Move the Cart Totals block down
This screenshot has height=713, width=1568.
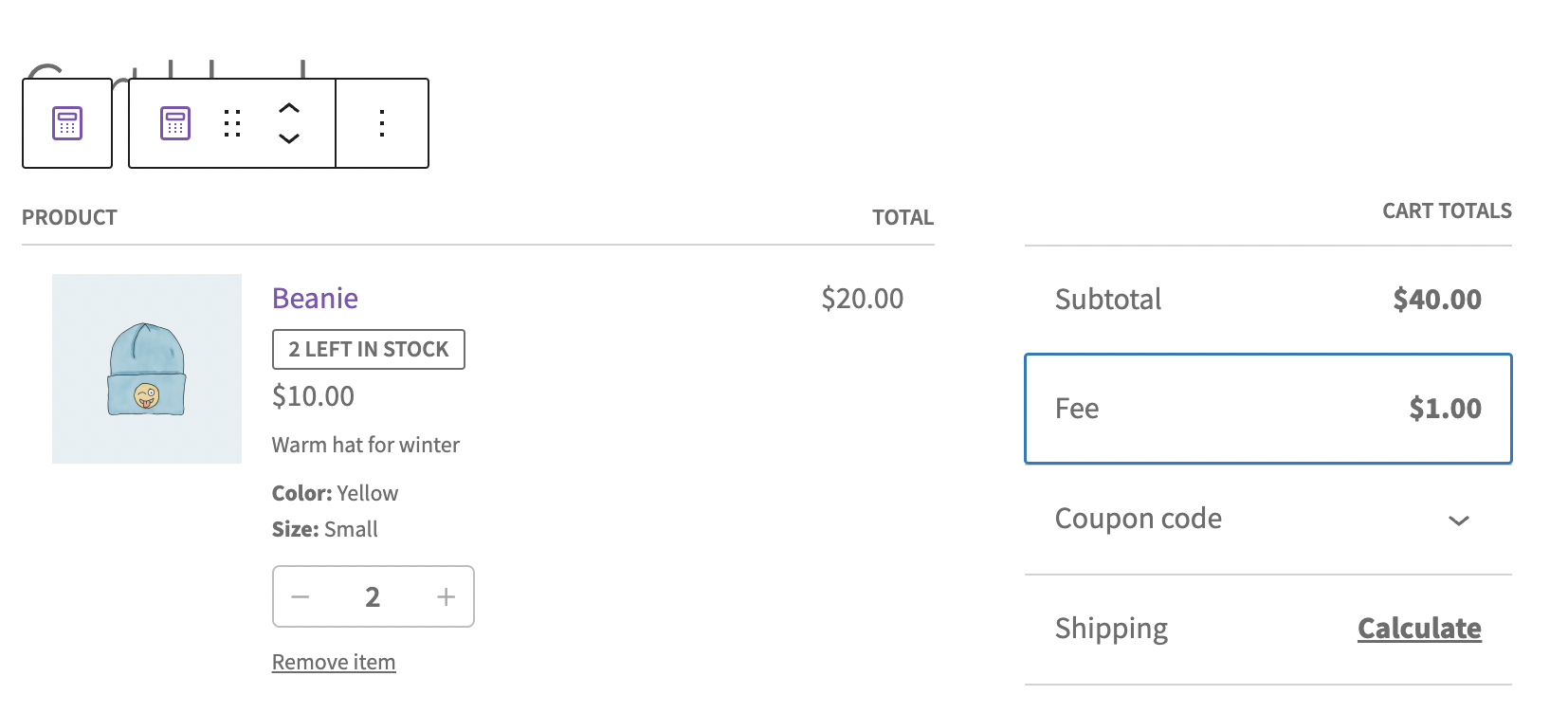pyautogui.click(x=289, y=139)
